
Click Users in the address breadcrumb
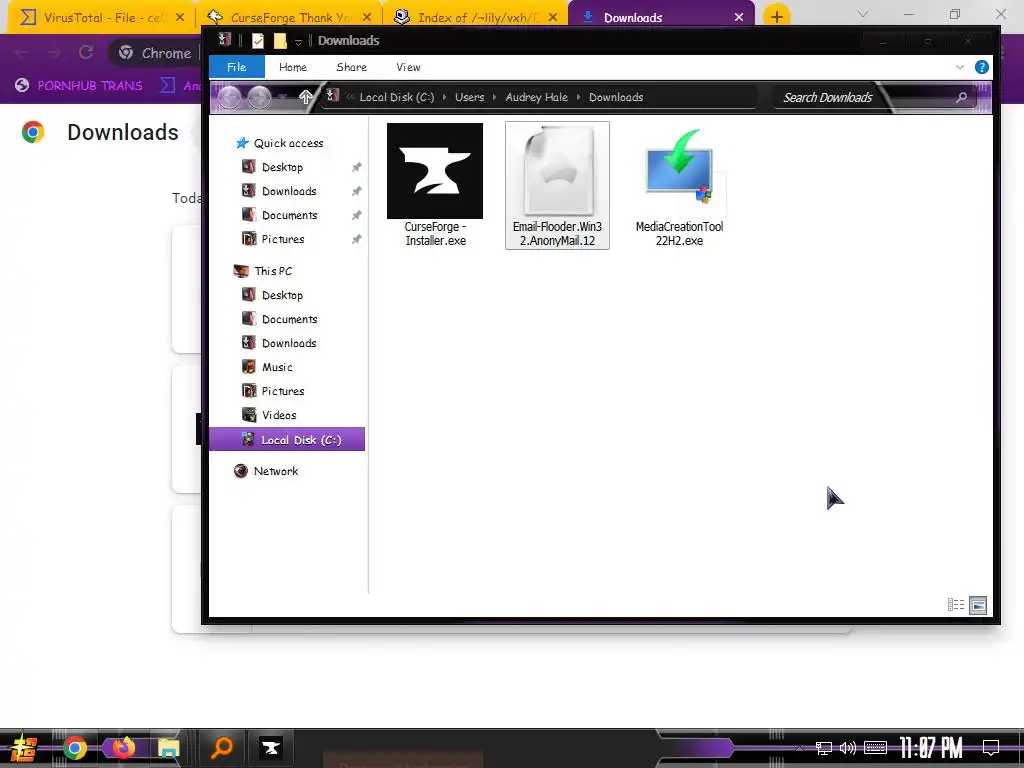(x=470, y=97)
